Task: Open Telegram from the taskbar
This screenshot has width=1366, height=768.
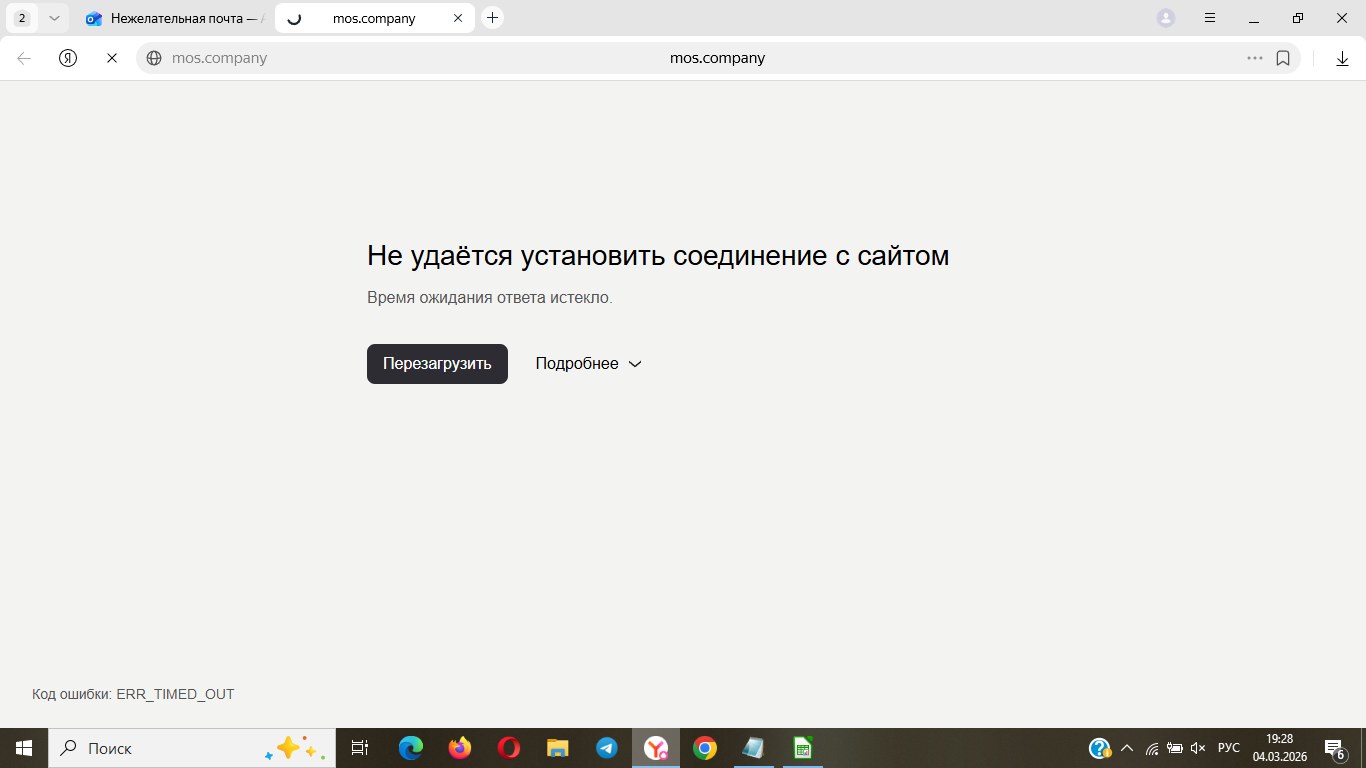Action: pos(607,748)
